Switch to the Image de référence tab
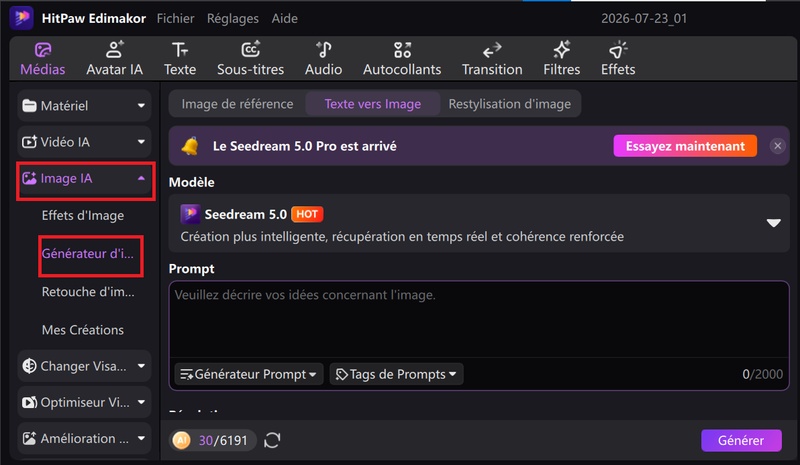This screenshot has width=800, height=465. (x=237, y=104)
